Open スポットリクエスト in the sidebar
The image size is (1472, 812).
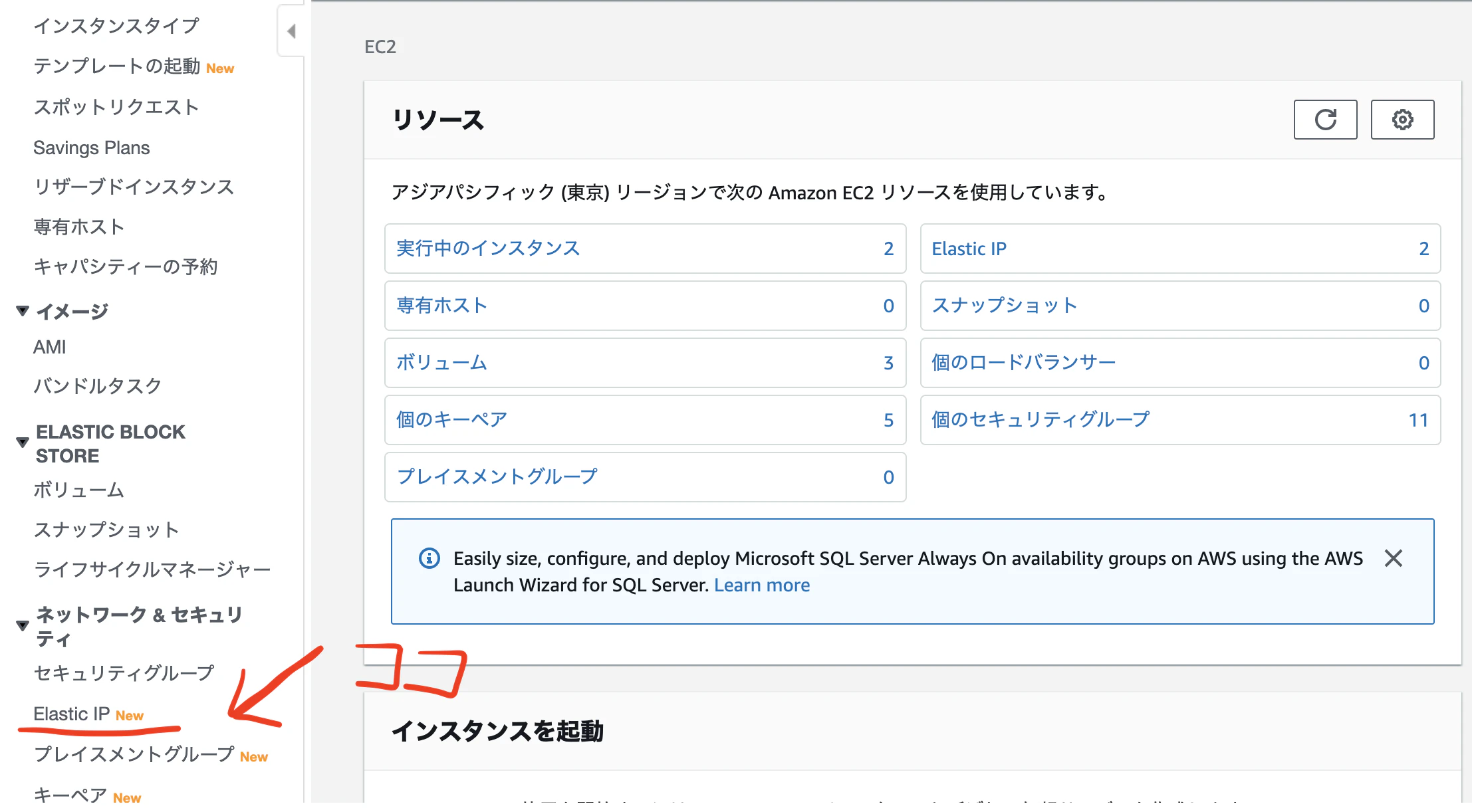(116, 107)
